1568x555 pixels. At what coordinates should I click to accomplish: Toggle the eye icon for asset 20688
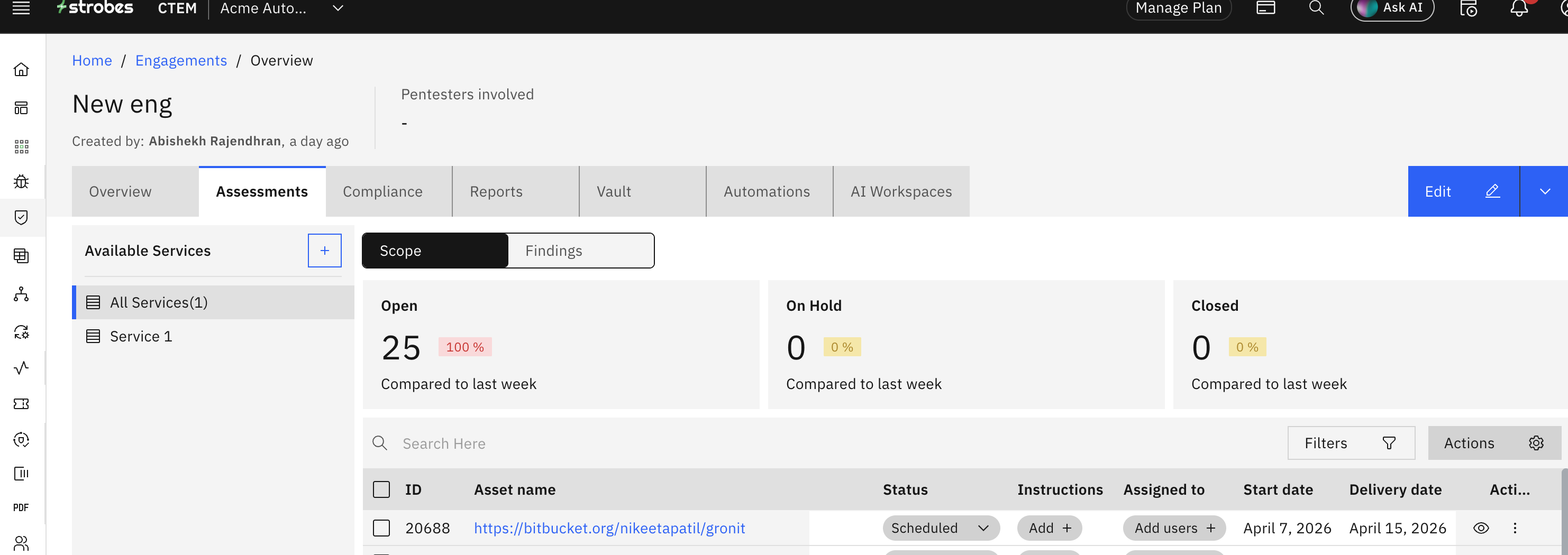pyautogui.click(x=1481, y=528)
